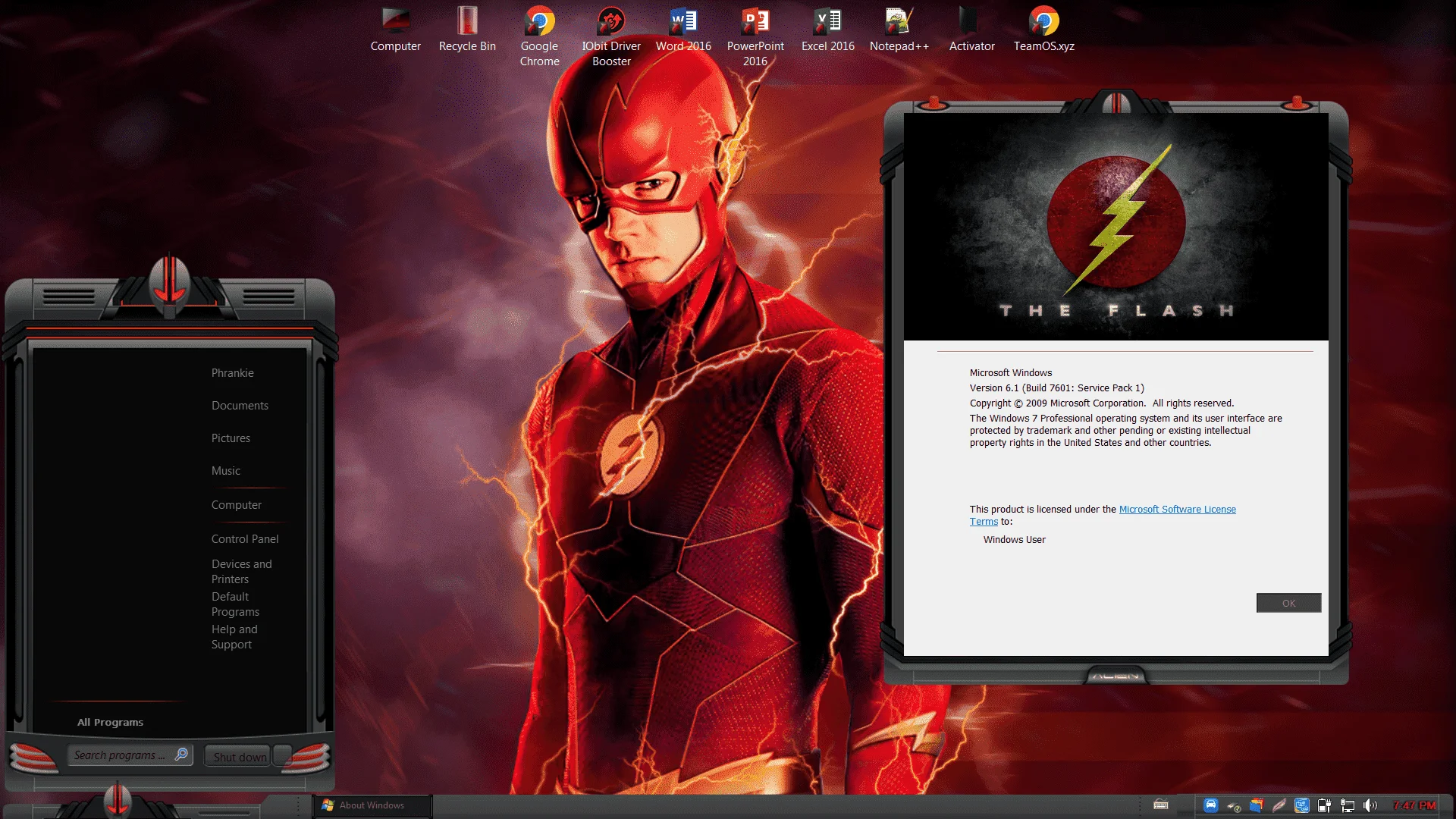Click the volume speaker tray icon

[x=1370, y=805]
